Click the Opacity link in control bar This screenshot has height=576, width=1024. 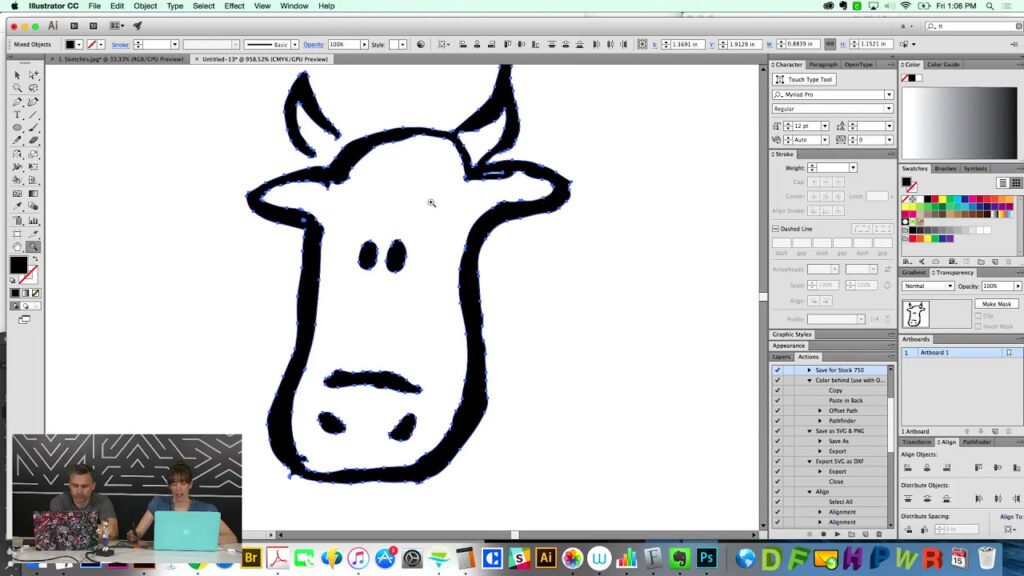(x=313, y=44)
